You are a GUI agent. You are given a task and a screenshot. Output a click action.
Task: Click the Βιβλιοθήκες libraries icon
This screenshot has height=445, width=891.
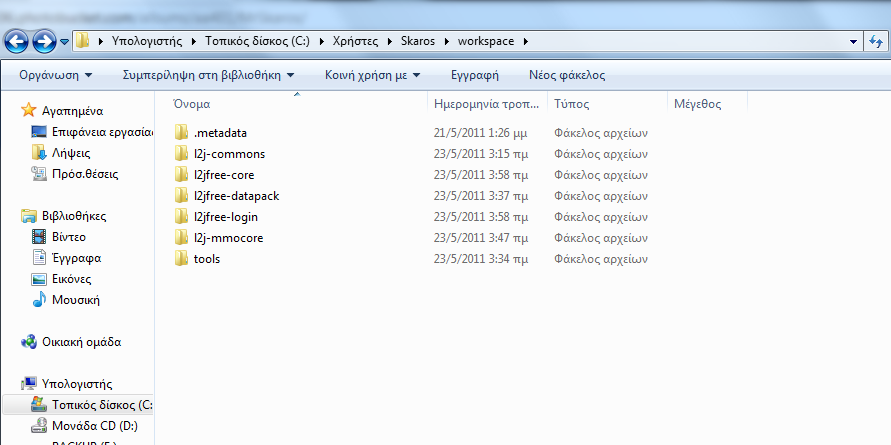(x=29, y=216)
